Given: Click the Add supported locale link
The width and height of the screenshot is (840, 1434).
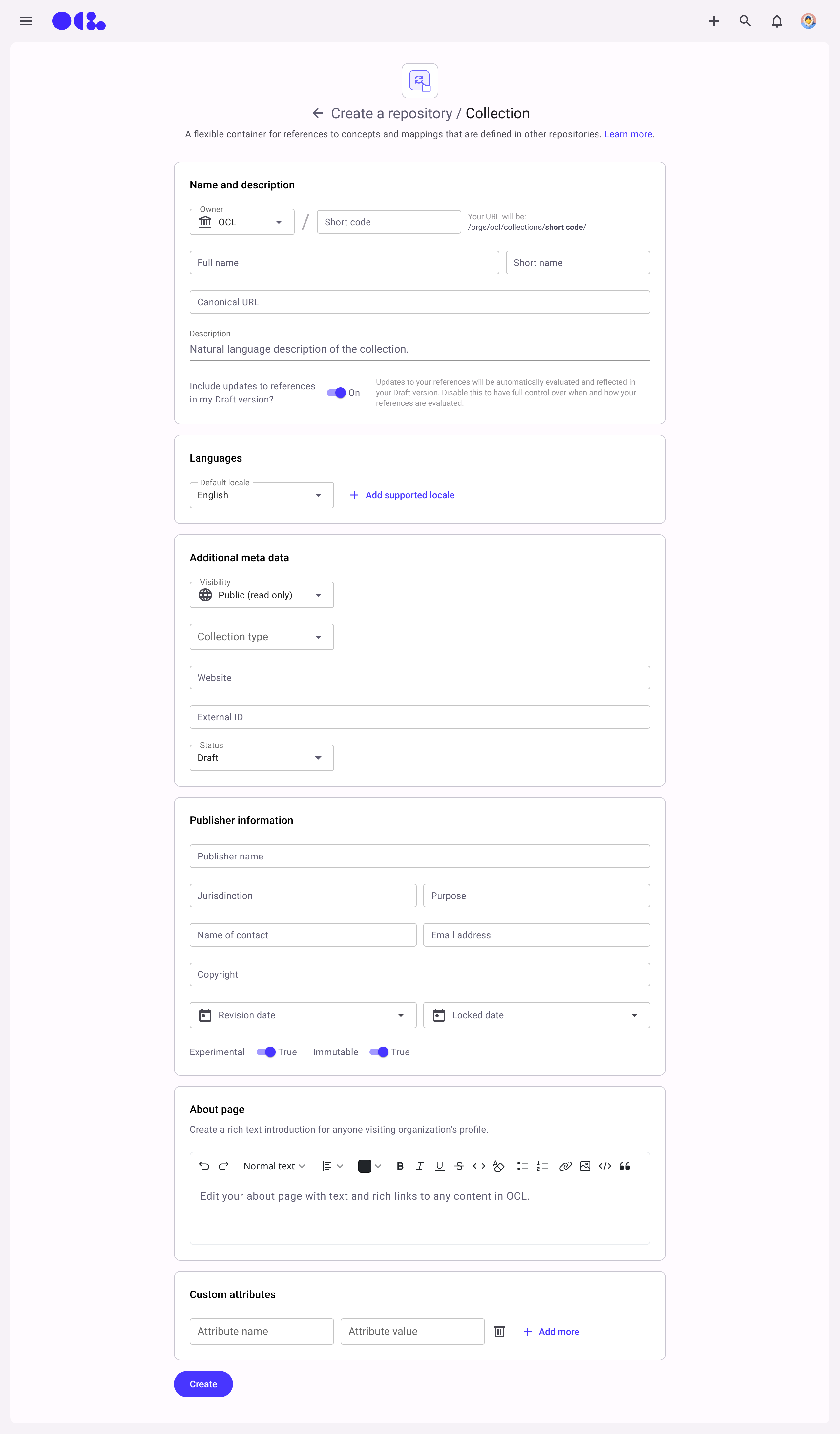Looking at the screenshot, I should pos(402,495).
